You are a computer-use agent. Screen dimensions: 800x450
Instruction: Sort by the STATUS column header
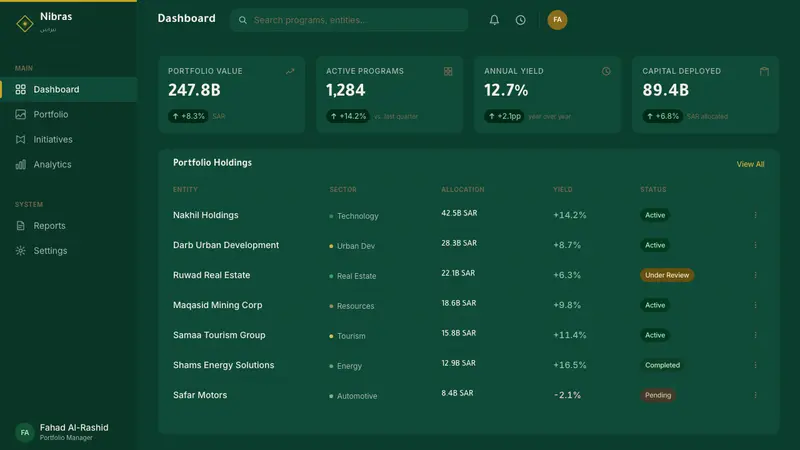point(653,189)
